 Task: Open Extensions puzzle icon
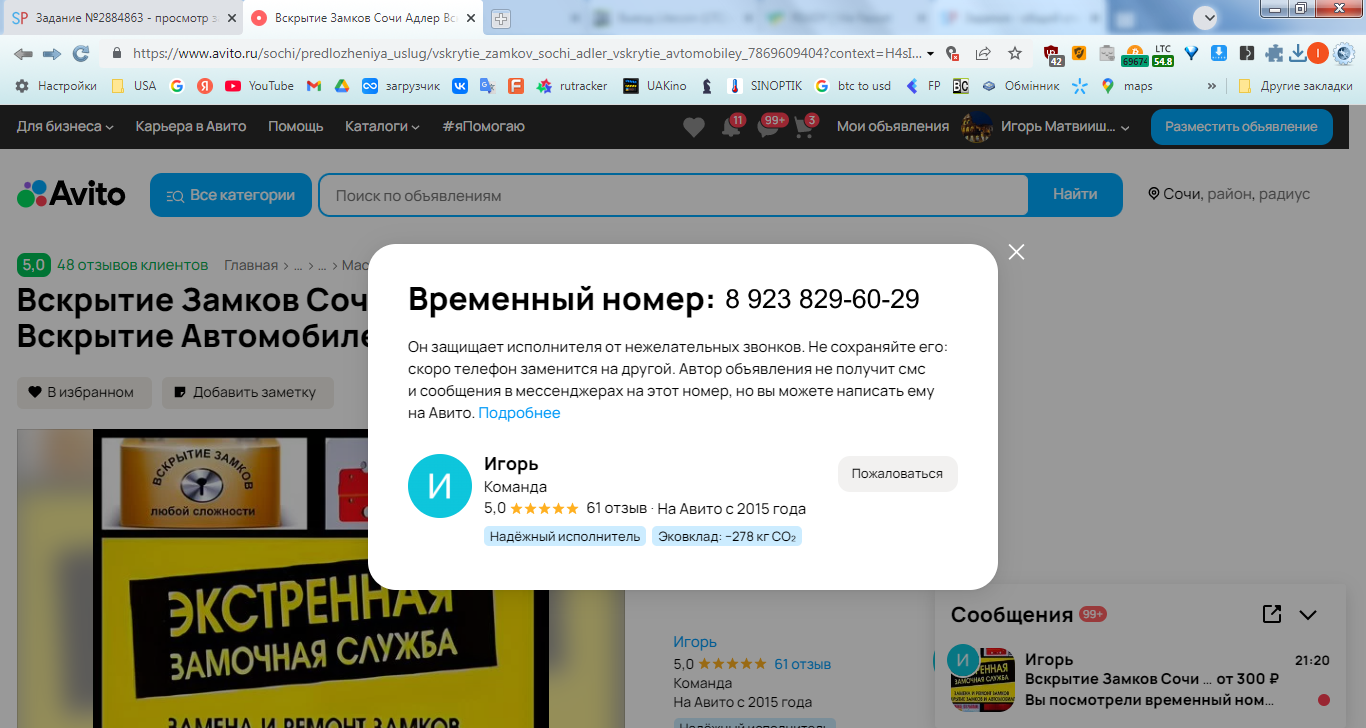1274,54
